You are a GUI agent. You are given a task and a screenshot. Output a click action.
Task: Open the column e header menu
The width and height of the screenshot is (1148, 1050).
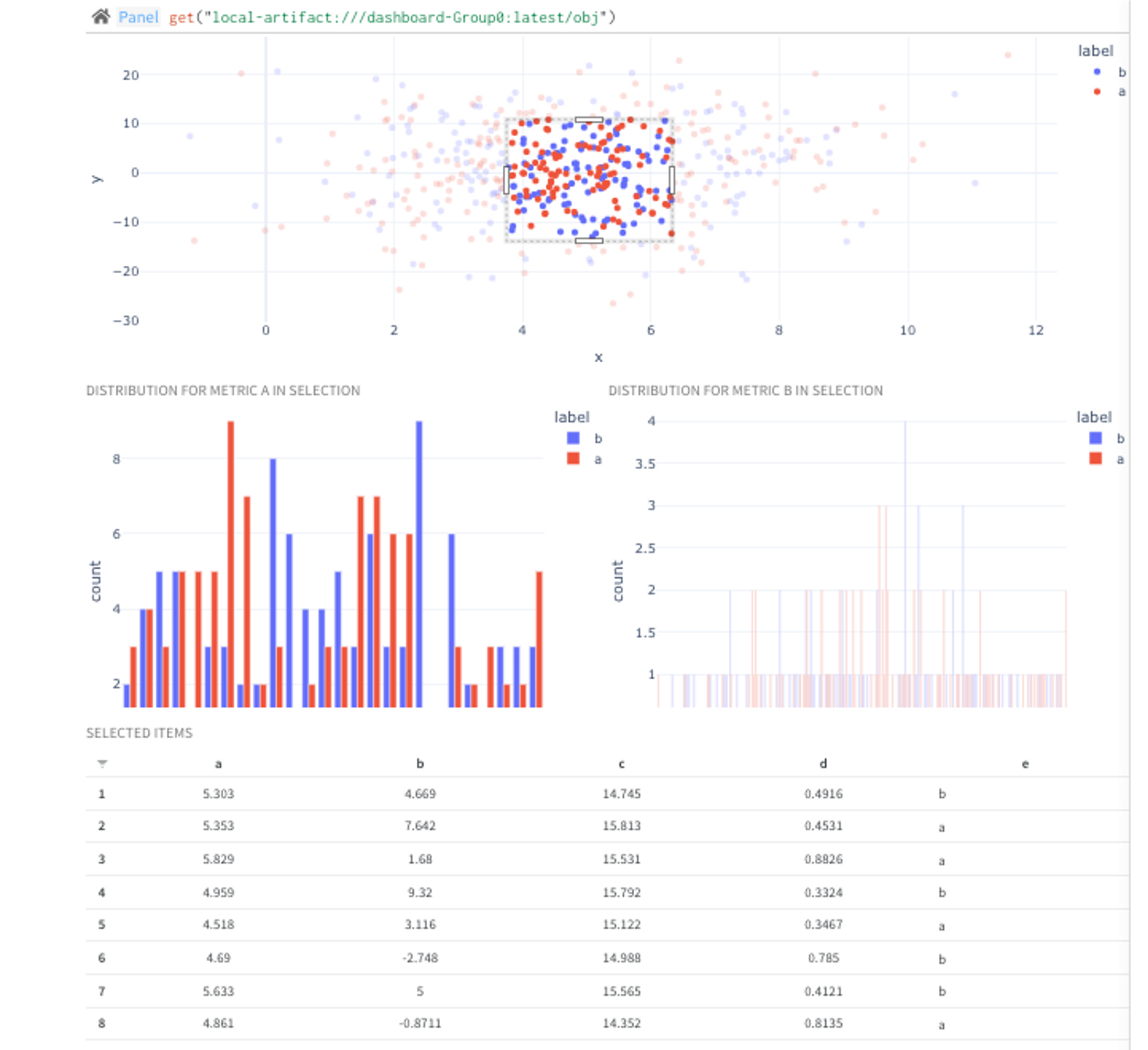1025,764
